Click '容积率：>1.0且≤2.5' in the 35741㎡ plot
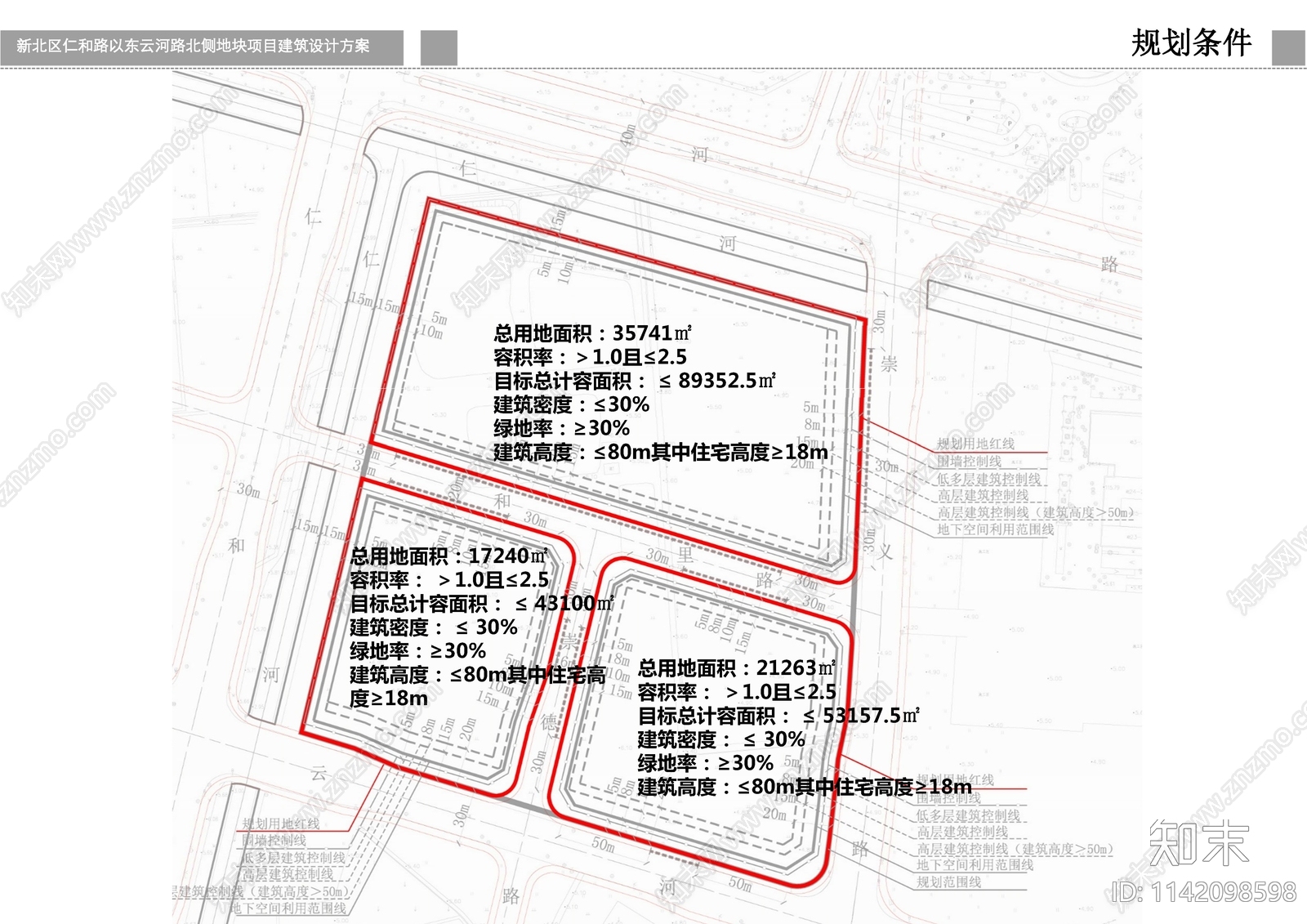The image size is (1307, 924). tap(591, 357)
